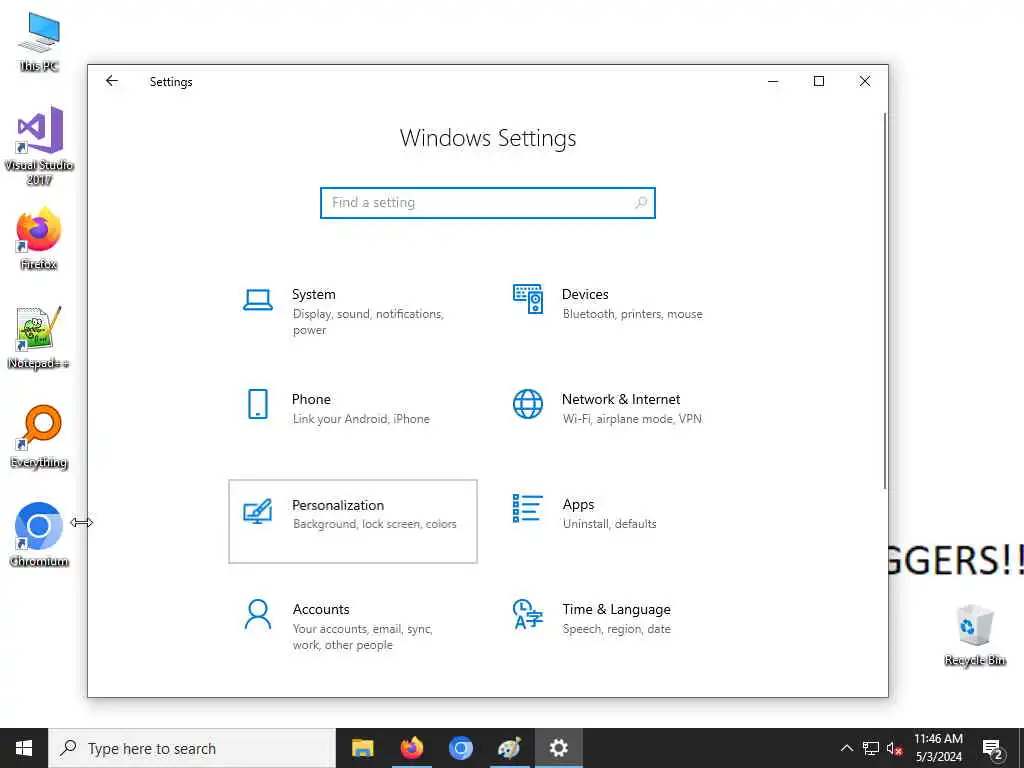The image size is (1024, 768).
Task: Open the network tray icon
Action: tap(871, 748)
